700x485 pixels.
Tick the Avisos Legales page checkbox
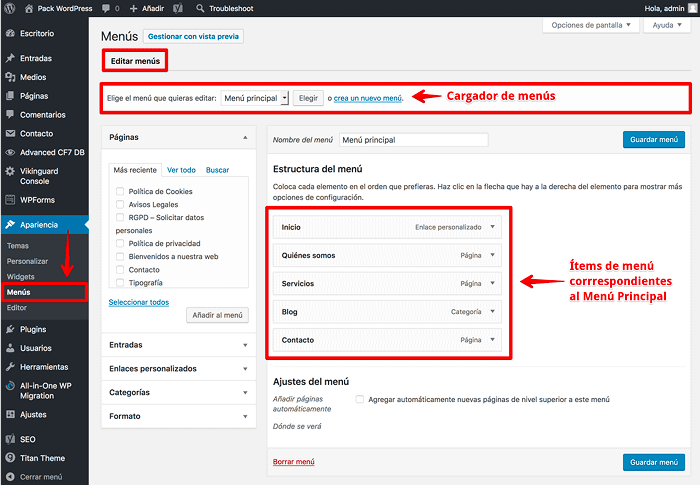(120, 204)
